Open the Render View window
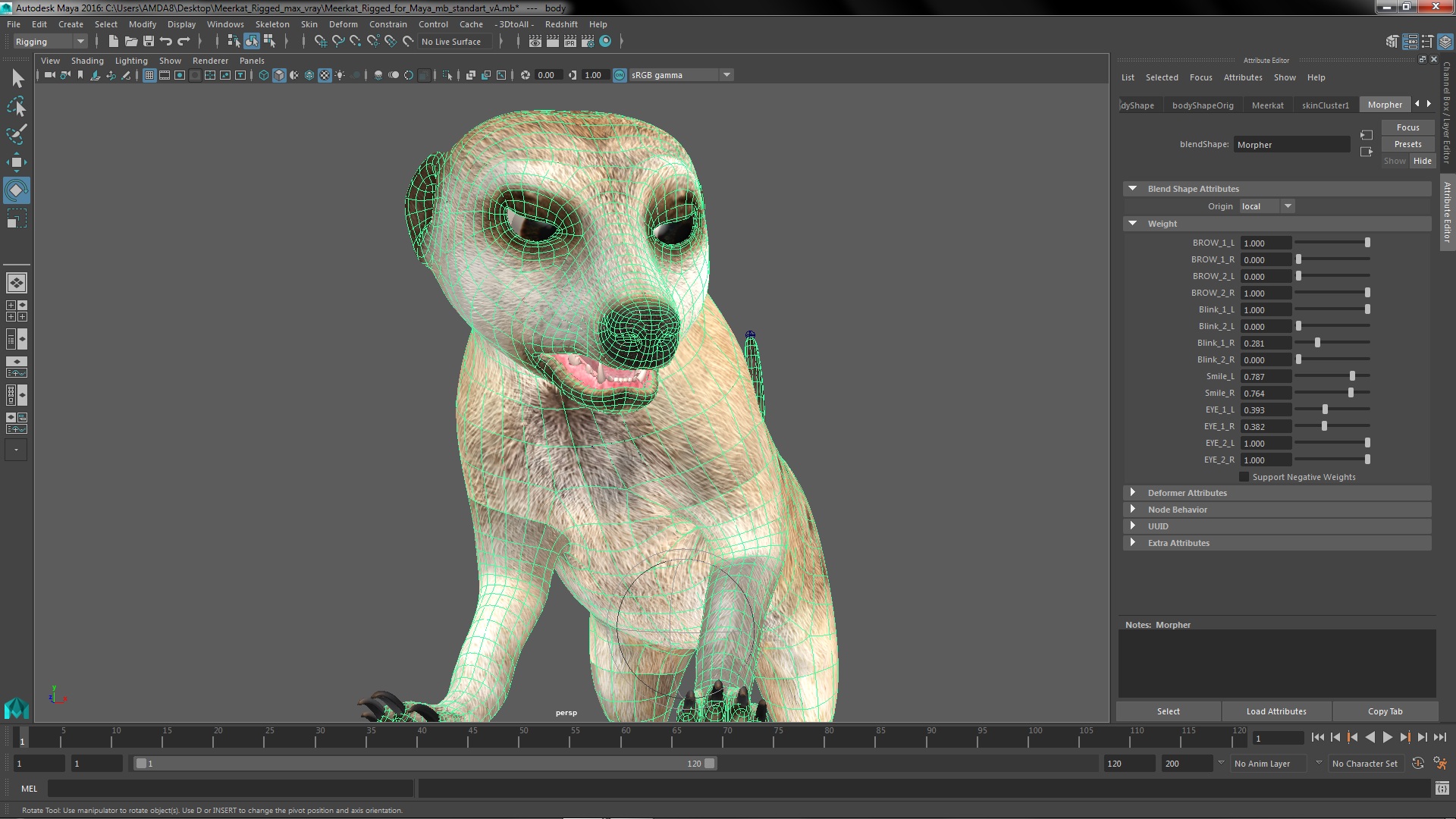 (x=535, y=41)
